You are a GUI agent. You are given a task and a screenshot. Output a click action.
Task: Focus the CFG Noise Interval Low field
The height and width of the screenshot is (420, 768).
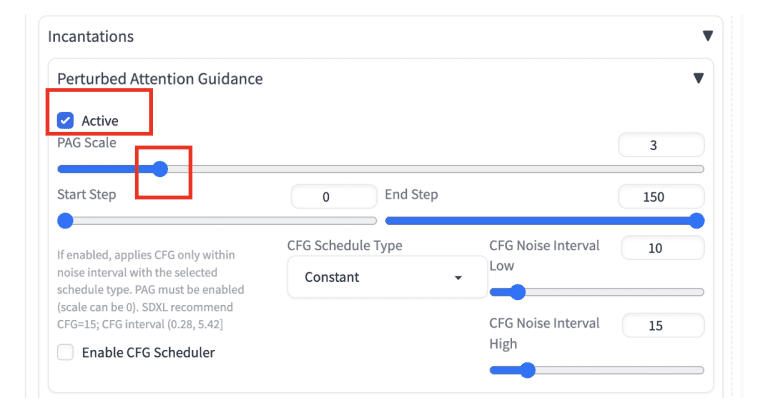click(663, 248)
